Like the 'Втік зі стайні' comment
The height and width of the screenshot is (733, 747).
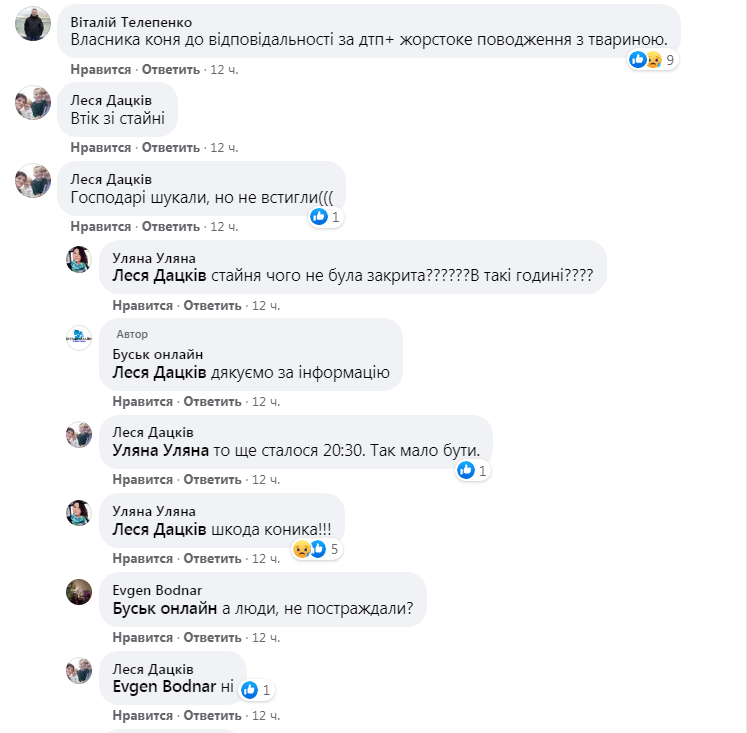click(x=101, y=147)
